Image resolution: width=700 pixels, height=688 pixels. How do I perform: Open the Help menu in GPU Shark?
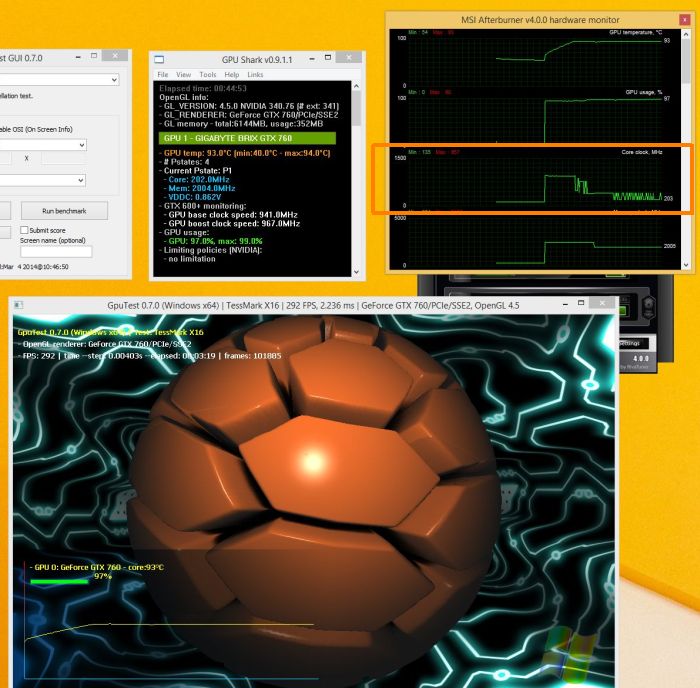click(231, 75)
